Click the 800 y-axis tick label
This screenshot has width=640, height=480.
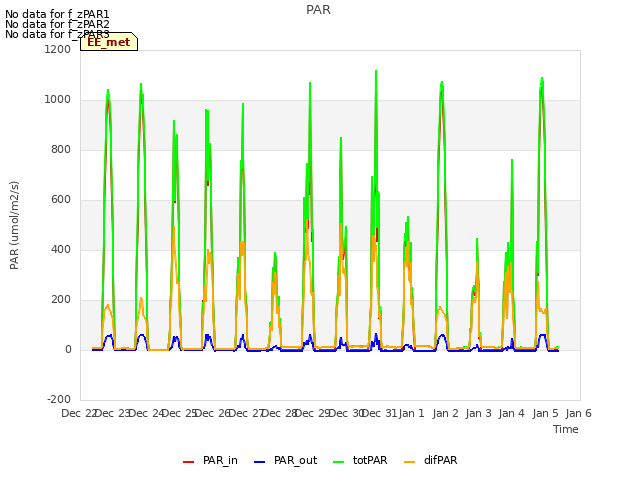[x=61, y=149]
